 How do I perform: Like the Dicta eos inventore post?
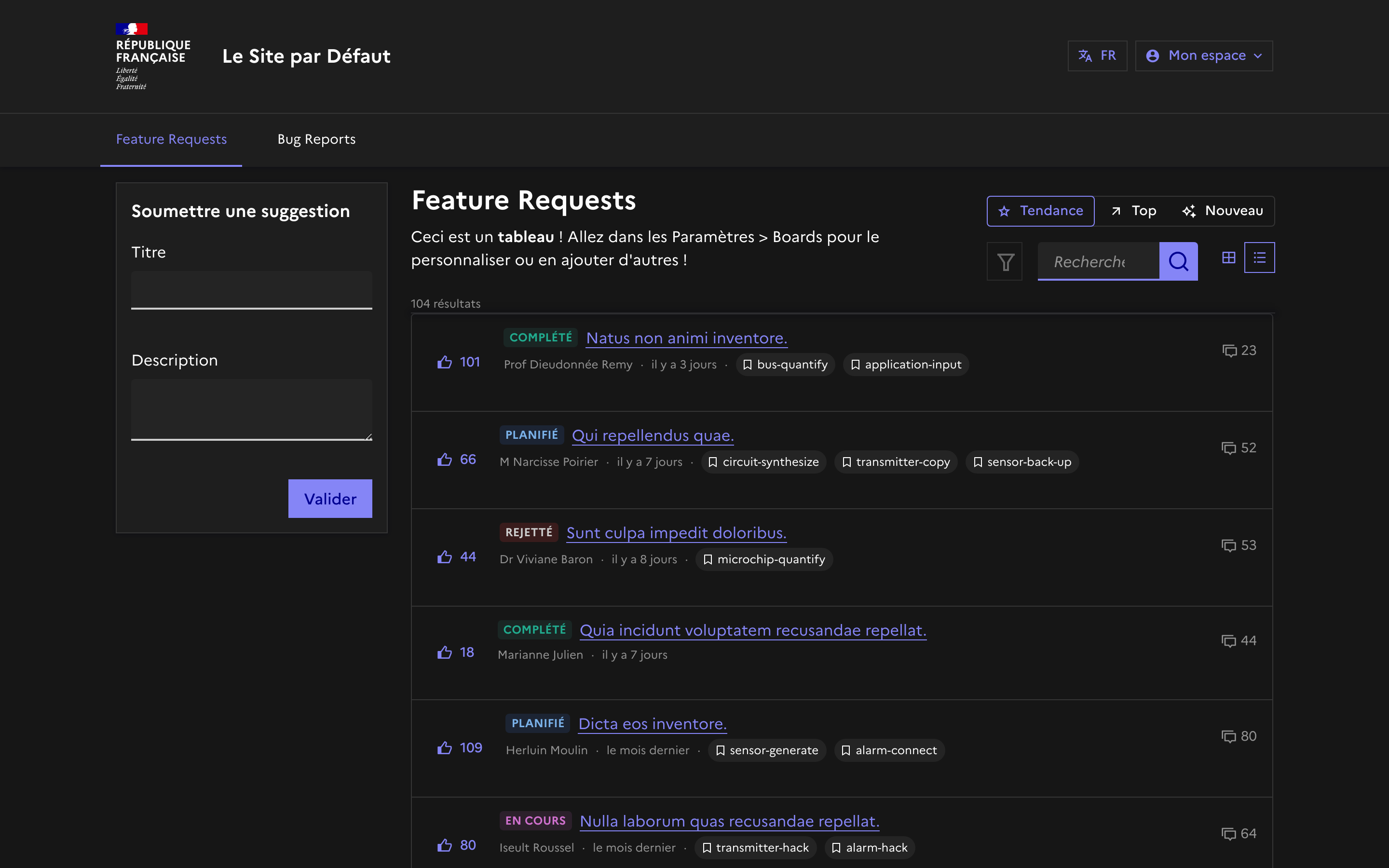[445, 748]
